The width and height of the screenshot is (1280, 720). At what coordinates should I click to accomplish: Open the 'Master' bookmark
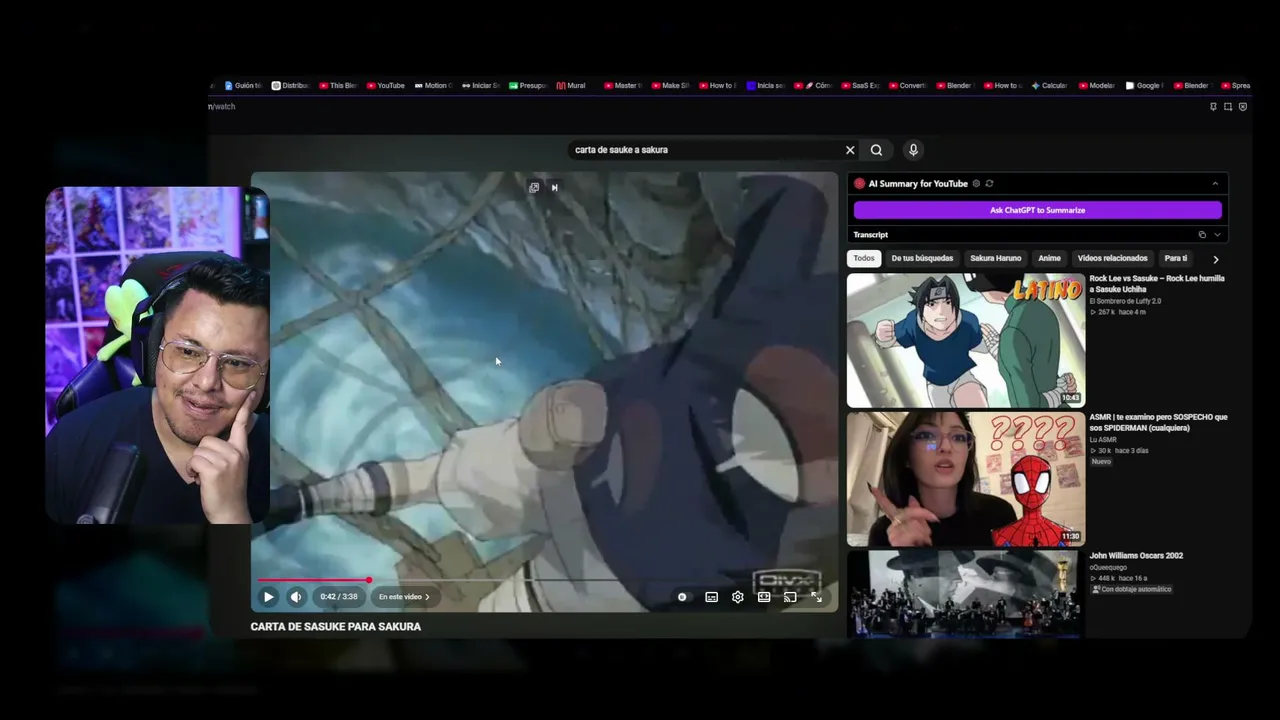tap(623, 86)
